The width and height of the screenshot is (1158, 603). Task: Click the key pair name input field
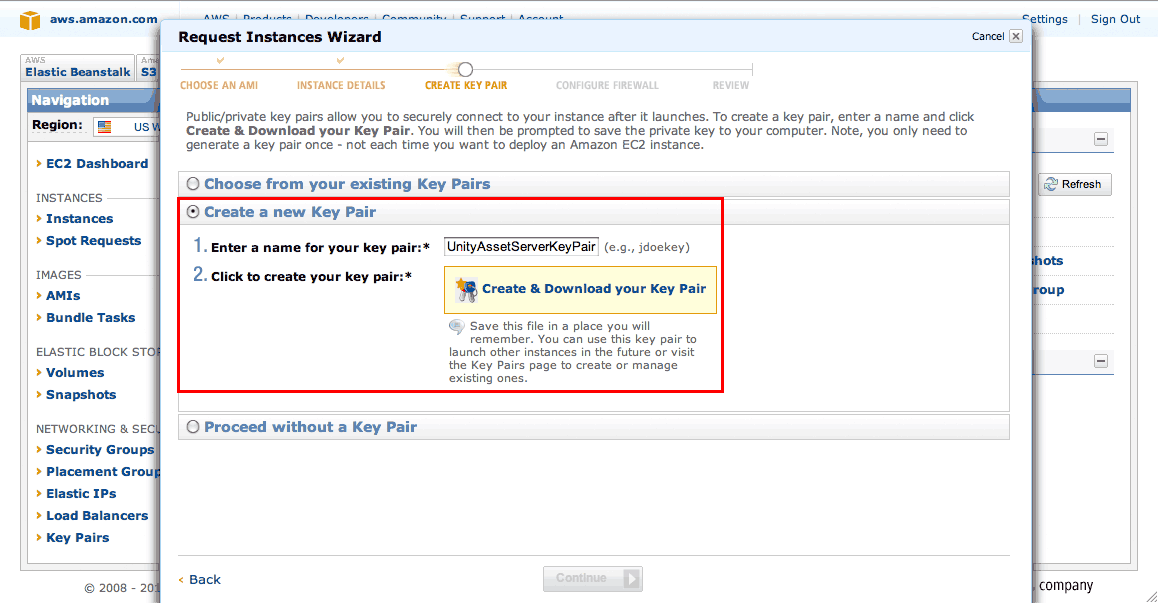521,247
